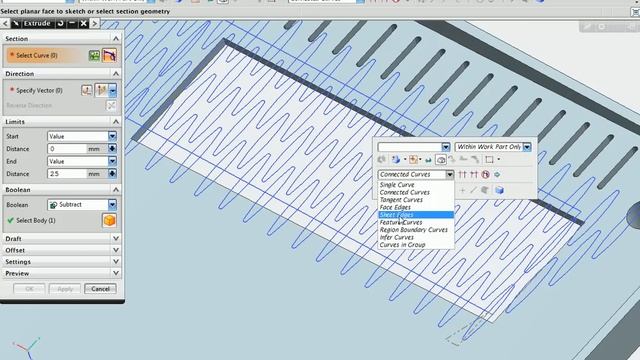Image resolution: width=640 pixels, height=360 pixels.
Task: Collapse the Limits group
Action: coord(116,122)
